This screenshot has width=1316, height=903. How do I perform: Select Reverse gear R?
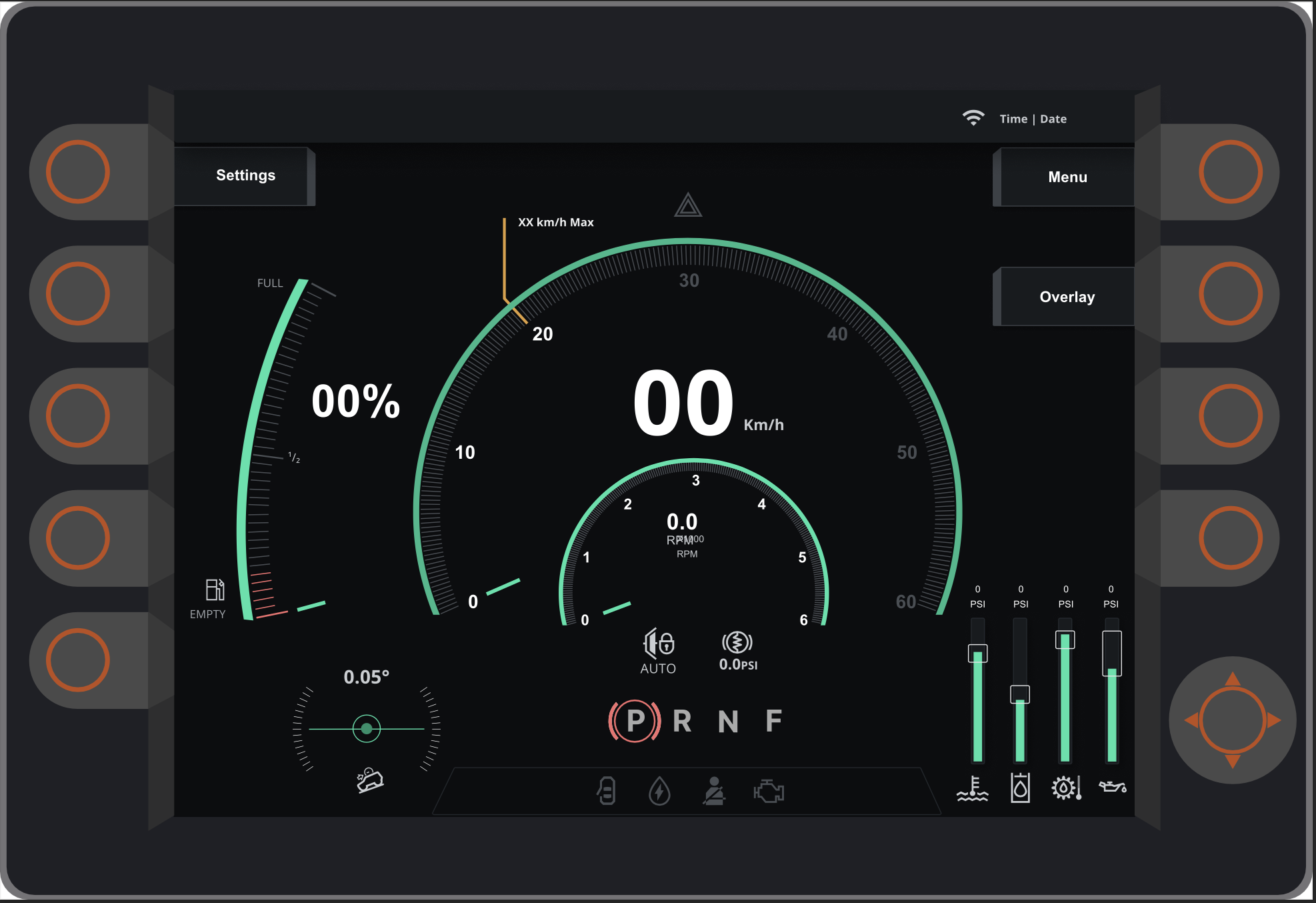[682, 721]
